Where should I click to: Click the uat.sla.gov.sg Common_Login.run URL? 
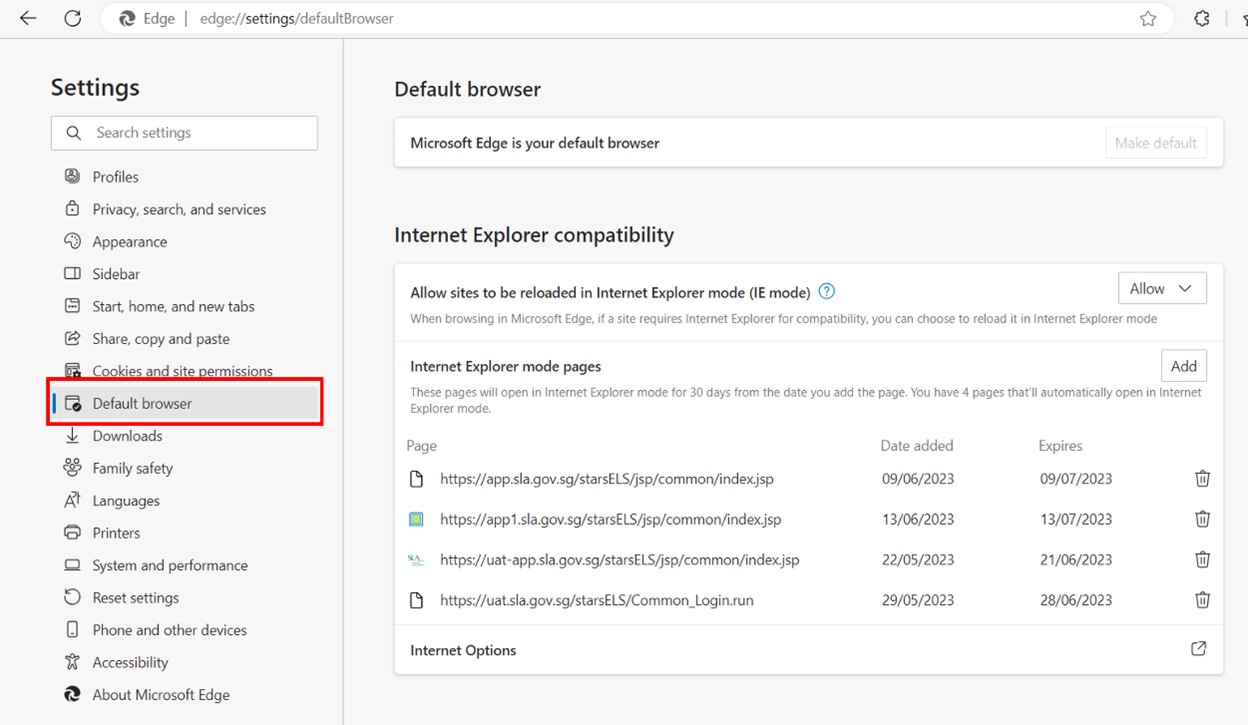[597, 600]
